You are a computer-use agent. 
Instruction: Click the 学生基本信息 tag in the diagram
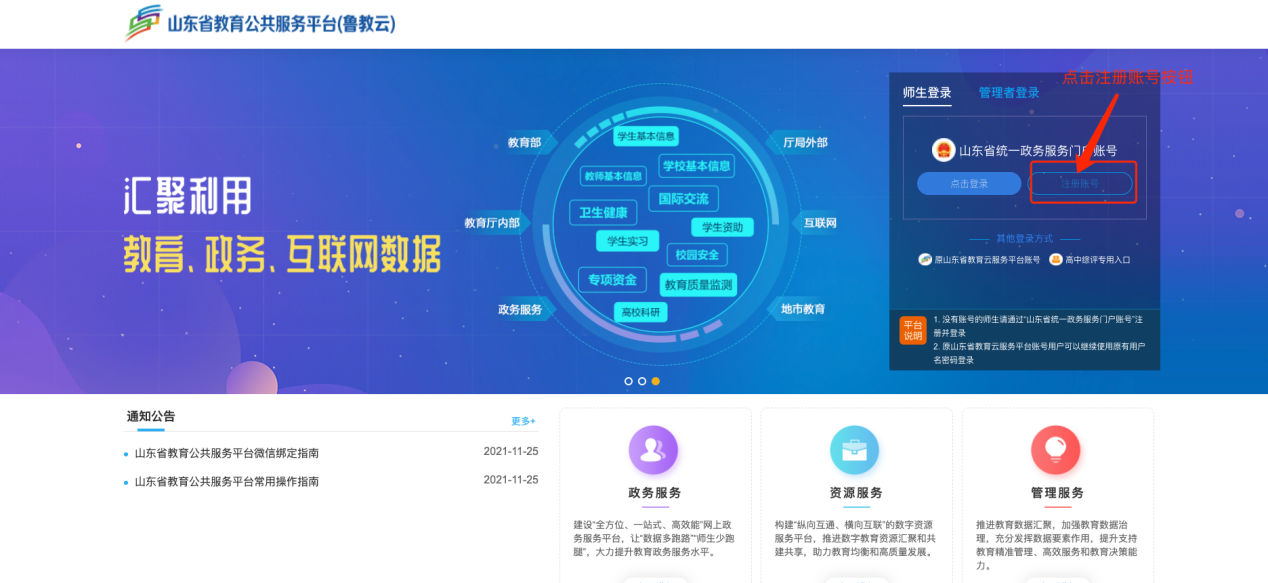646,136
